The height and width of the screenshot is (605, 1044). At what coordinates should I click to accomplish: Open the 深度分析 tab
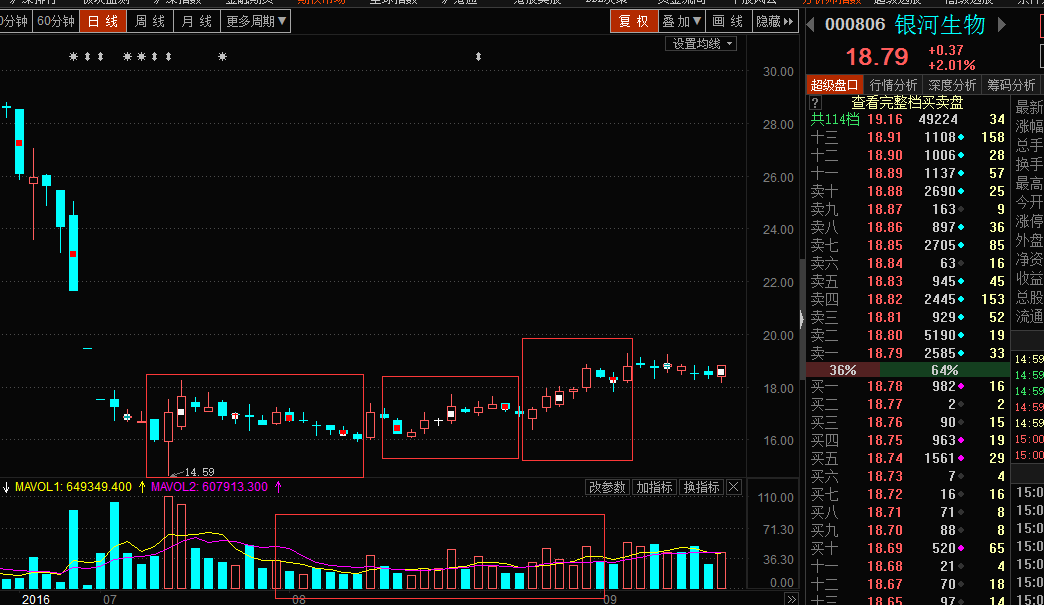952,85
